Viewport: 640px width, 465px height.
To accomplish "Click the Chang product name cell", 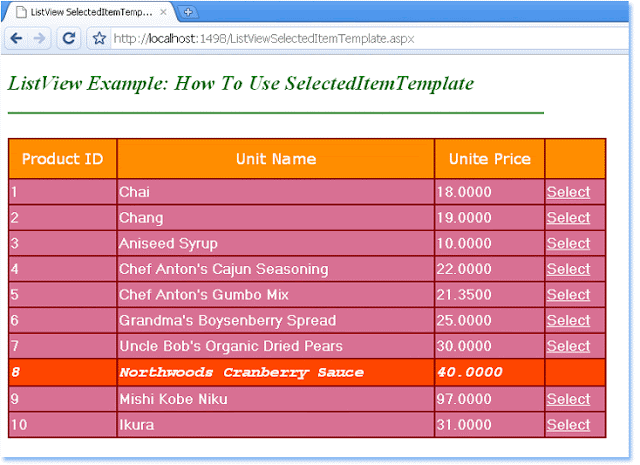I will tap(276, 218).
